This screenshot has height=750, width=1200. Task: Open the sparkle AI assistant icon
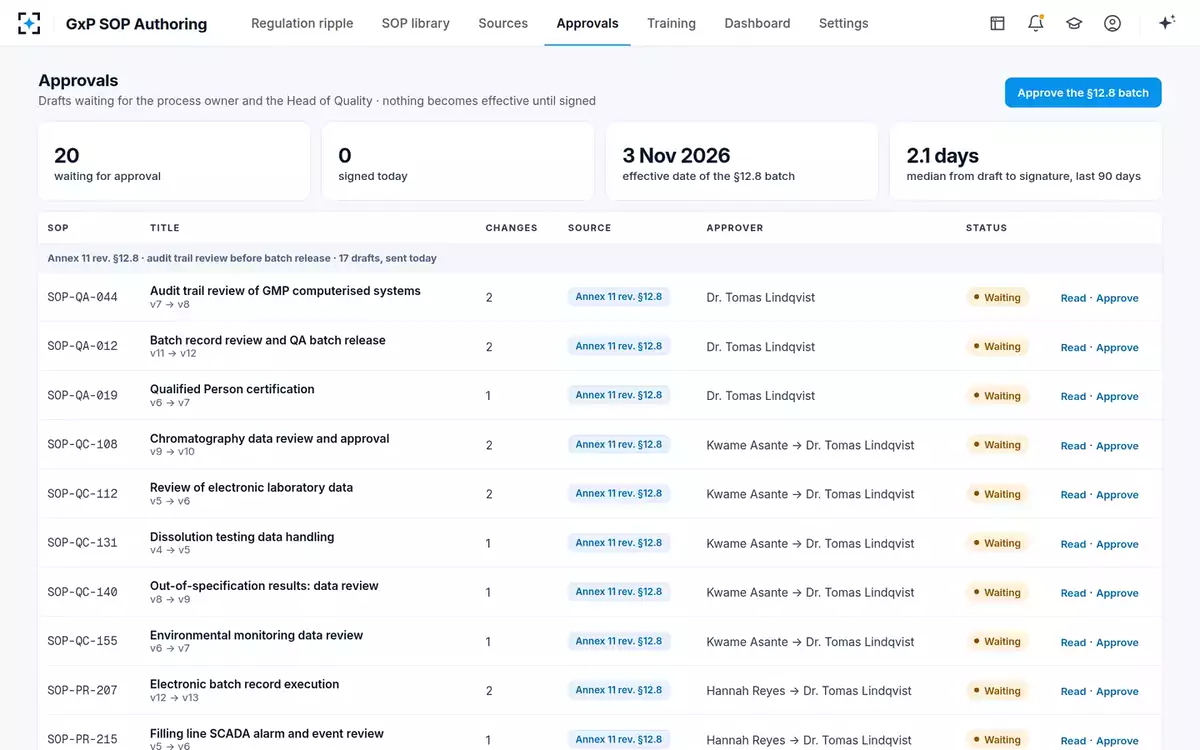pos(1166,23)
